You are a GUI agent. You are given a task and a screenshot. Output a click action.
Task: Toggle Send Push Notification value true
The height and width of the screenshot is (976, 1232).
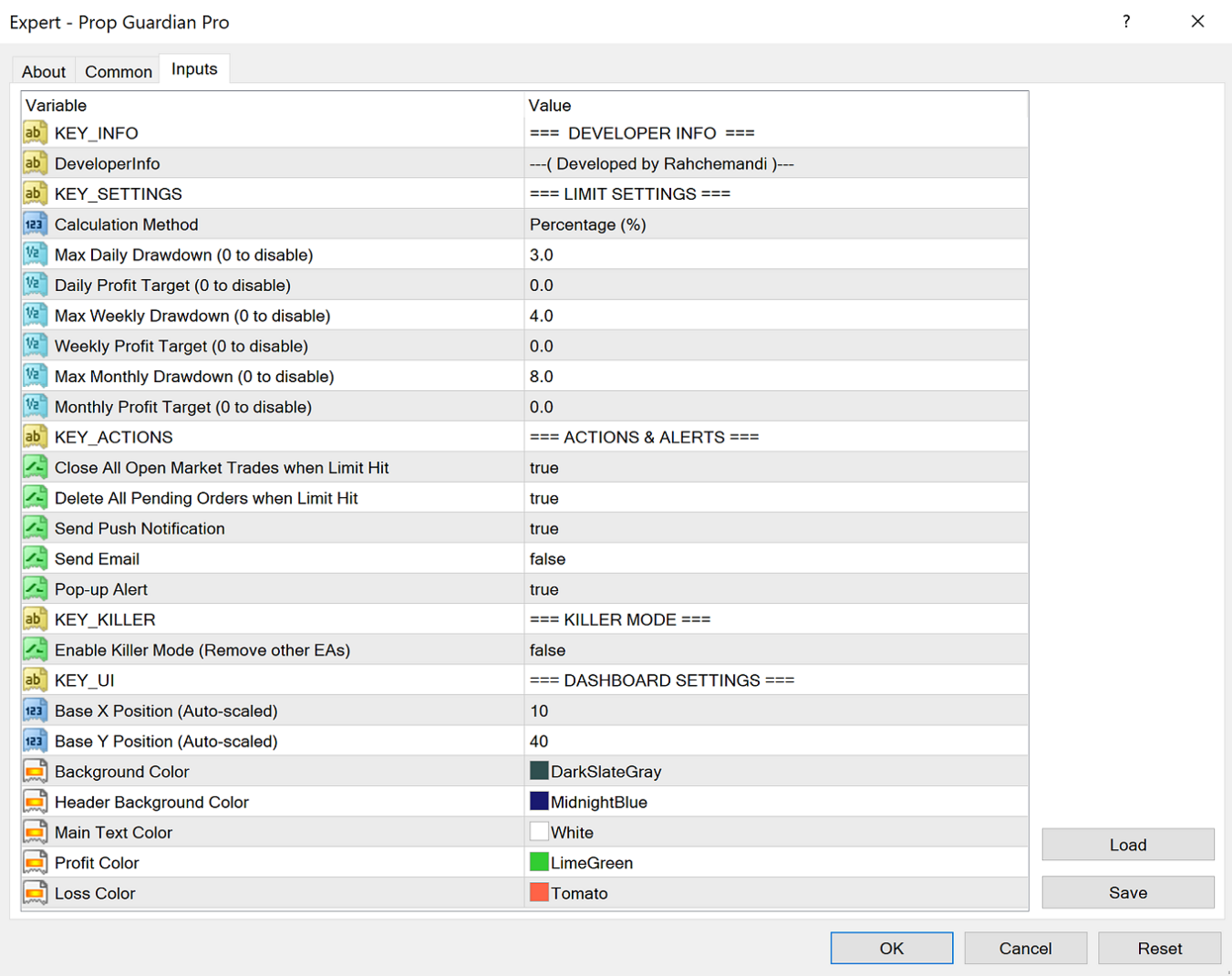point(776,528)
